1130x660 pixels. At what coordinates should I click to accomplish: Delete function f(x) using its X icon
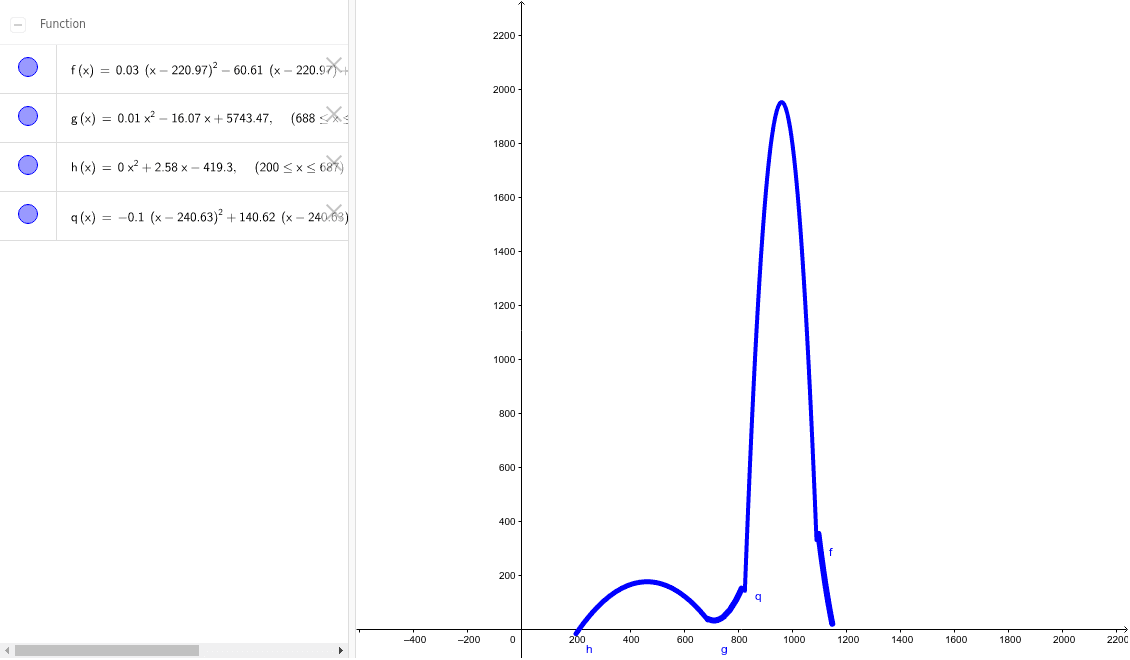333,63
